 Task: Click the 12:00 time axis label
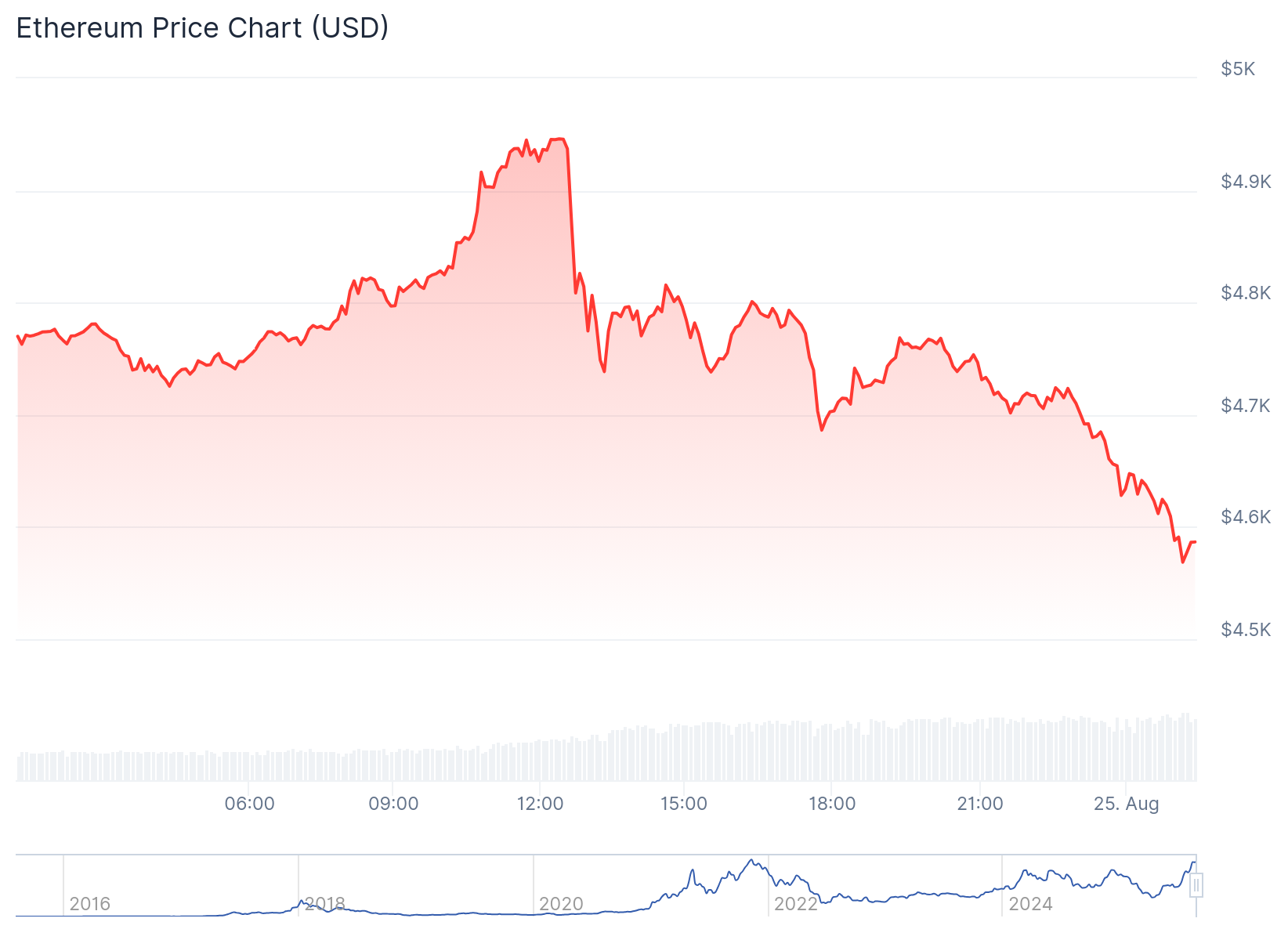(540, 804)
